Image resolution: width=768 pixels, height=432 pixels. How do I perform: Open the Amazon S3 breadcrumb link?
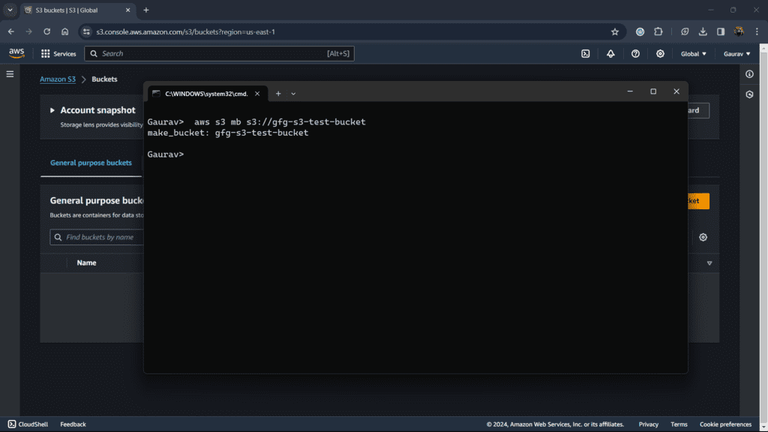pyautogui.click(x=58, y=79)
